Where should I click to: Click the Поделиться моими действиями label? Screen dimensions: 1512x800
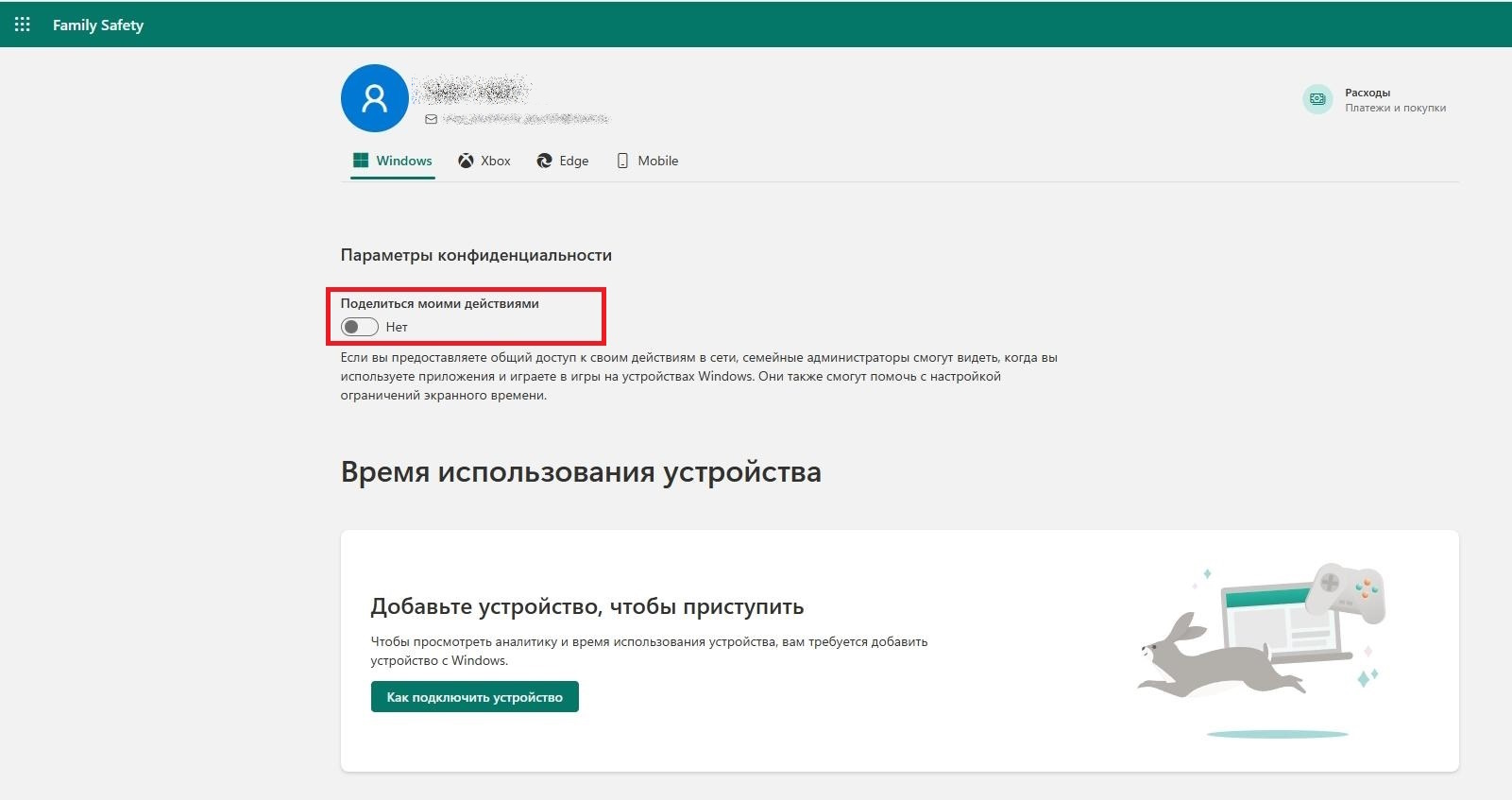440,303
